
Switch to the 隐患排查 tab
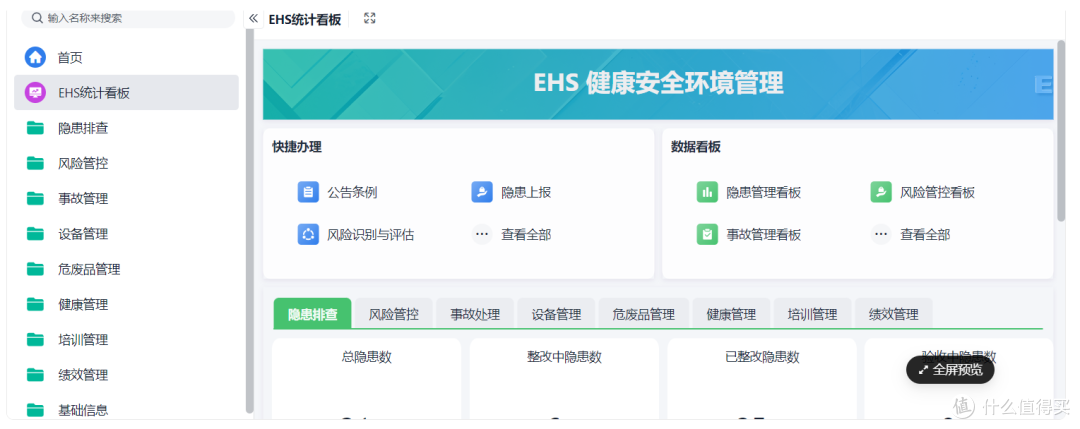313,314
